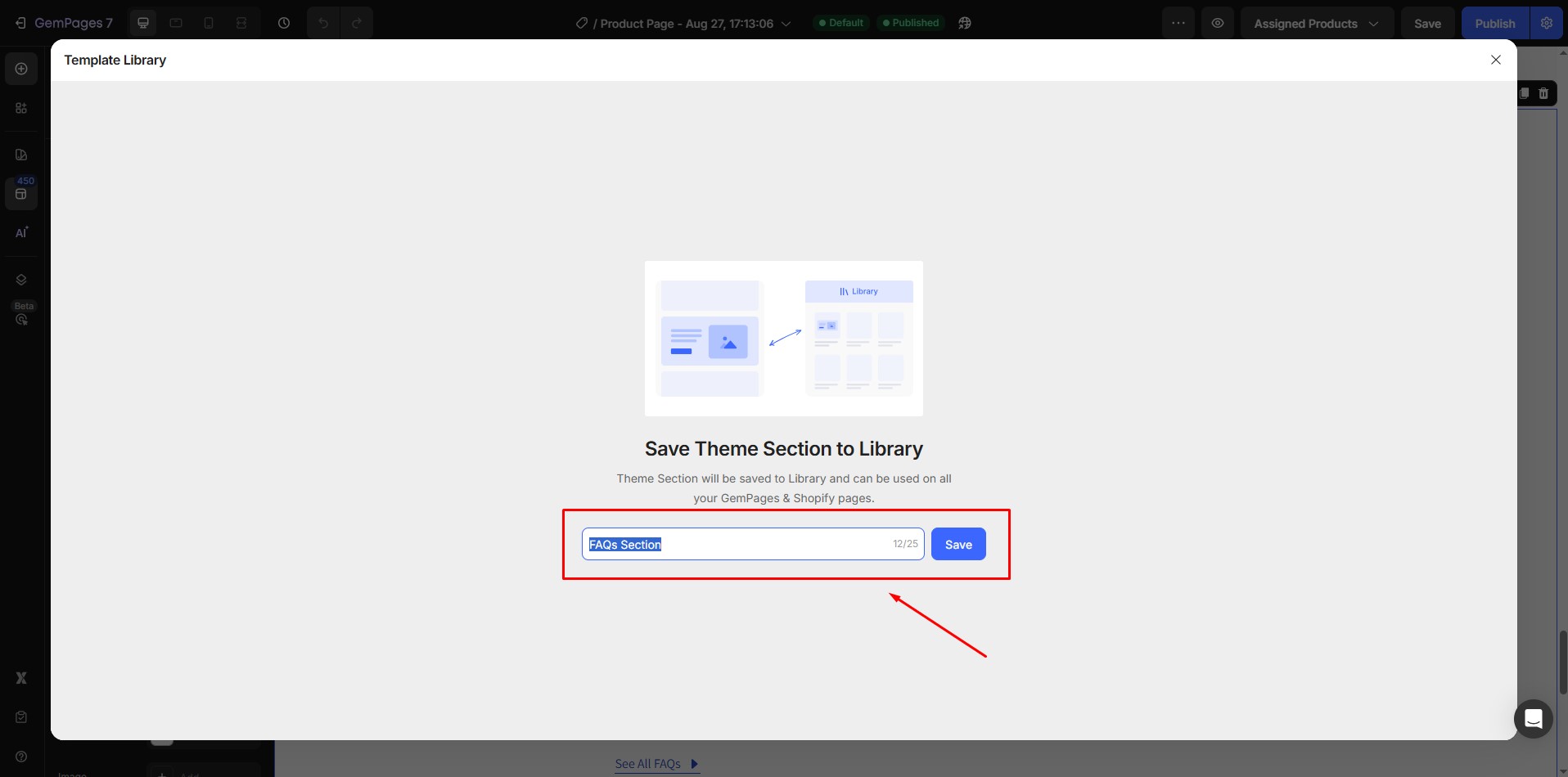
Task: Click the add element plus icon in sidebar
Action: [21, 69]
